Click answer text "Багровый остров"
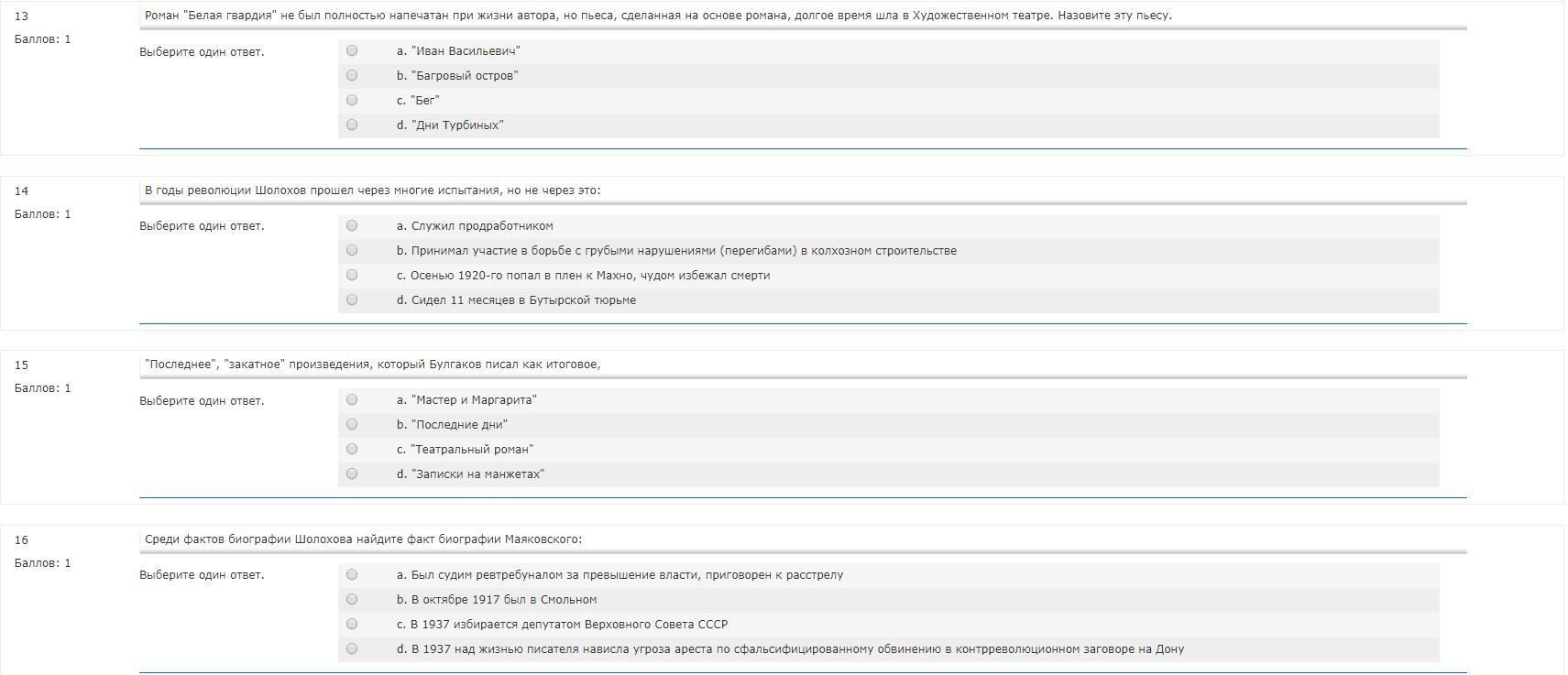Image resolution: width=1568 pixels, height=675 pixels. coord(457,76)
